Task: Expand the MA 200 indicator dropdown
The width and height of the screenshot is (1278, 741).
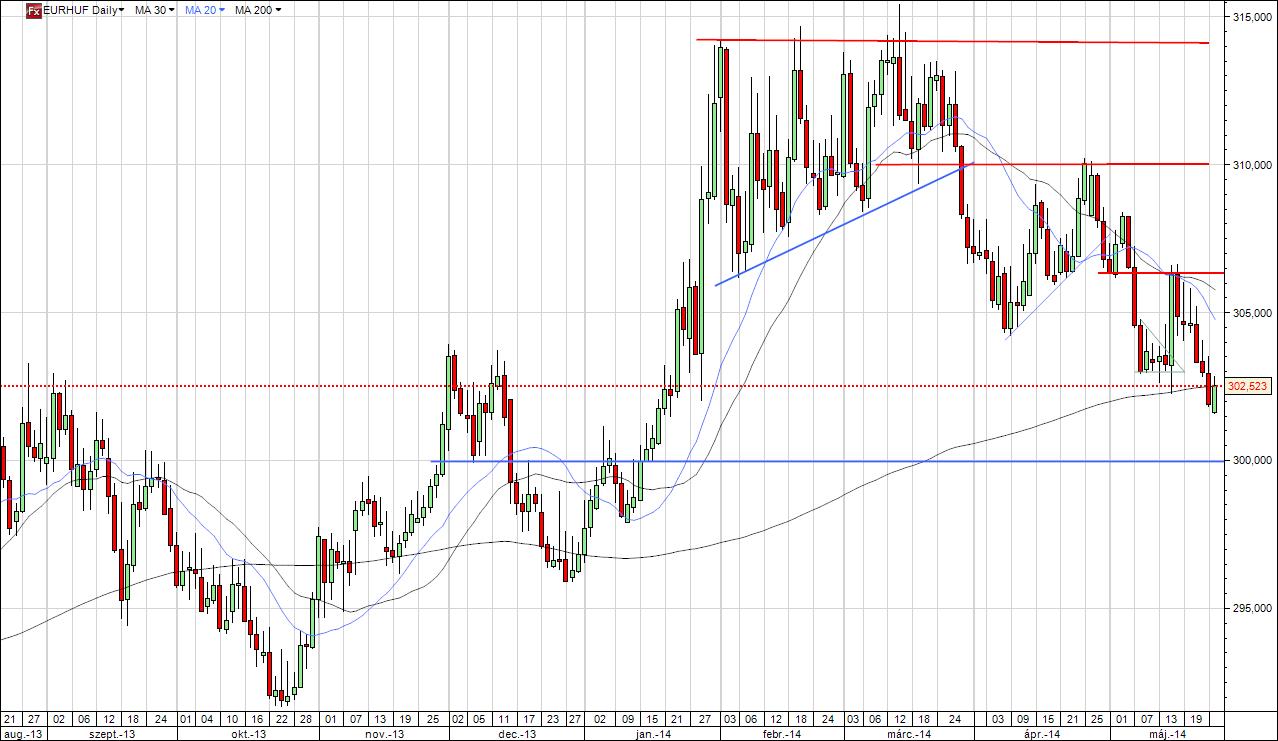Action: [x=257, y=10]
